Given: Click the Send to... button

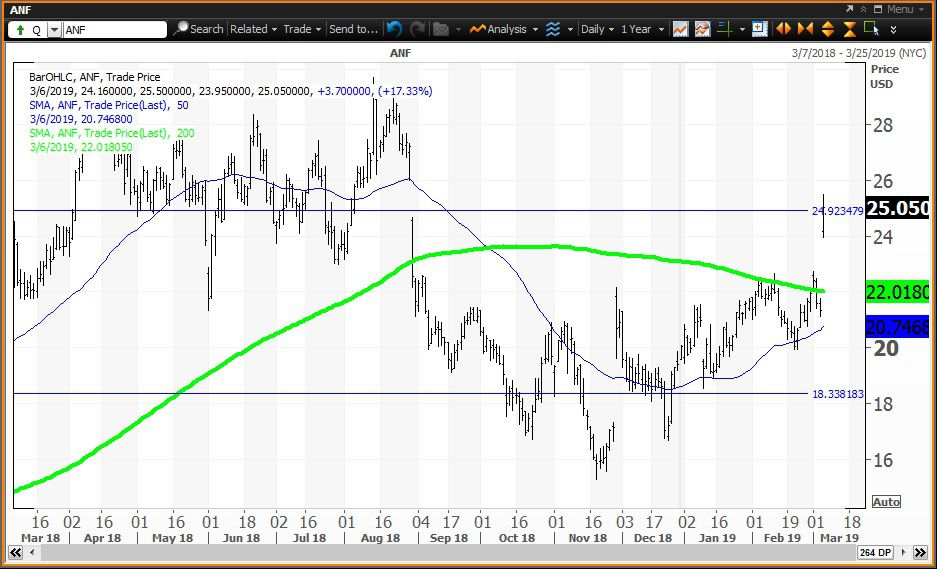Looking at the screenshot, I should pyautogui.click(x=354, y=29).
